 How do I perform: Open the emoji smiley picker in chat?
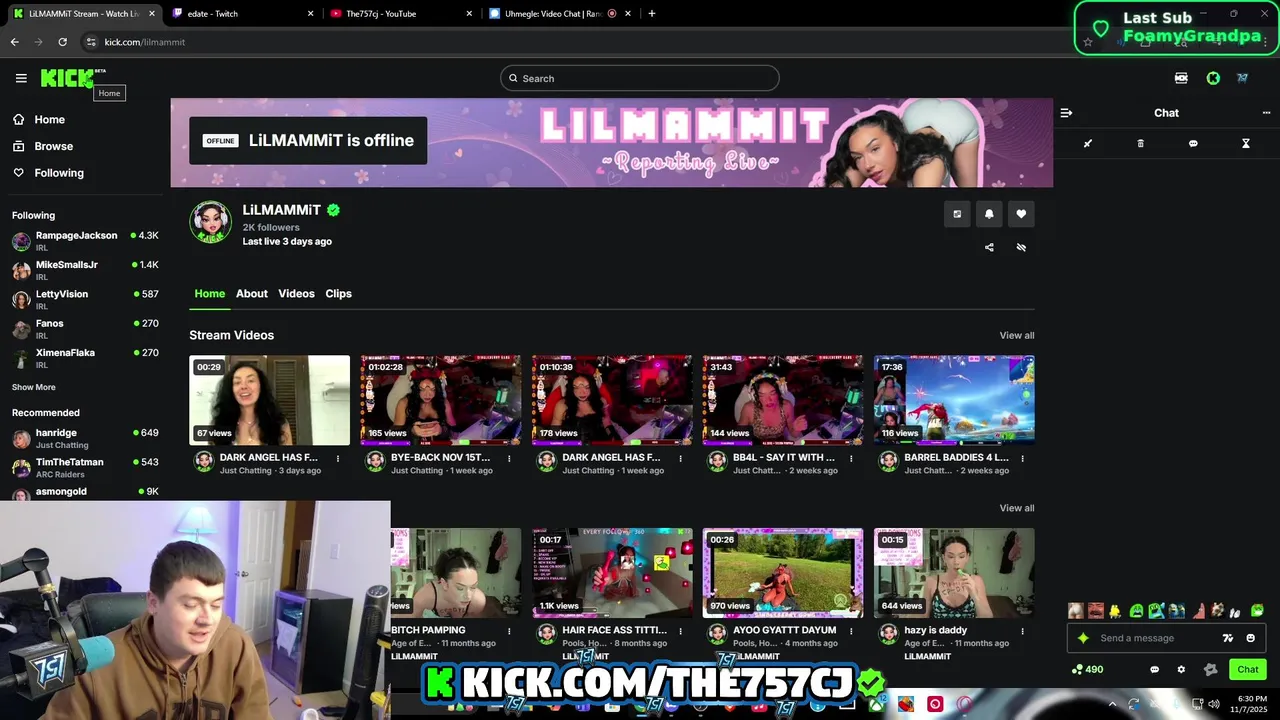click(x=1251, y=638)
